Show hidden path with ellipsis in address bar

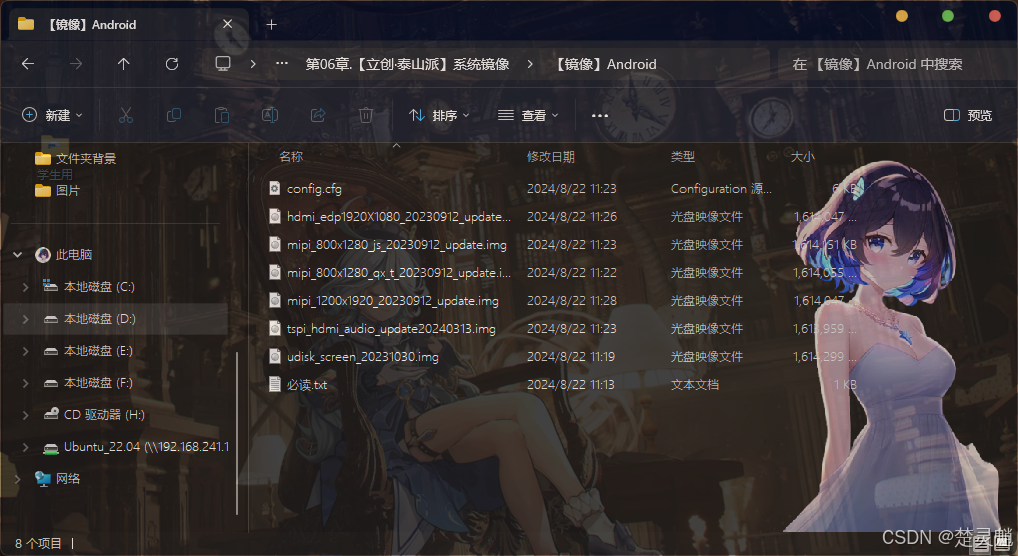point(282,64)
